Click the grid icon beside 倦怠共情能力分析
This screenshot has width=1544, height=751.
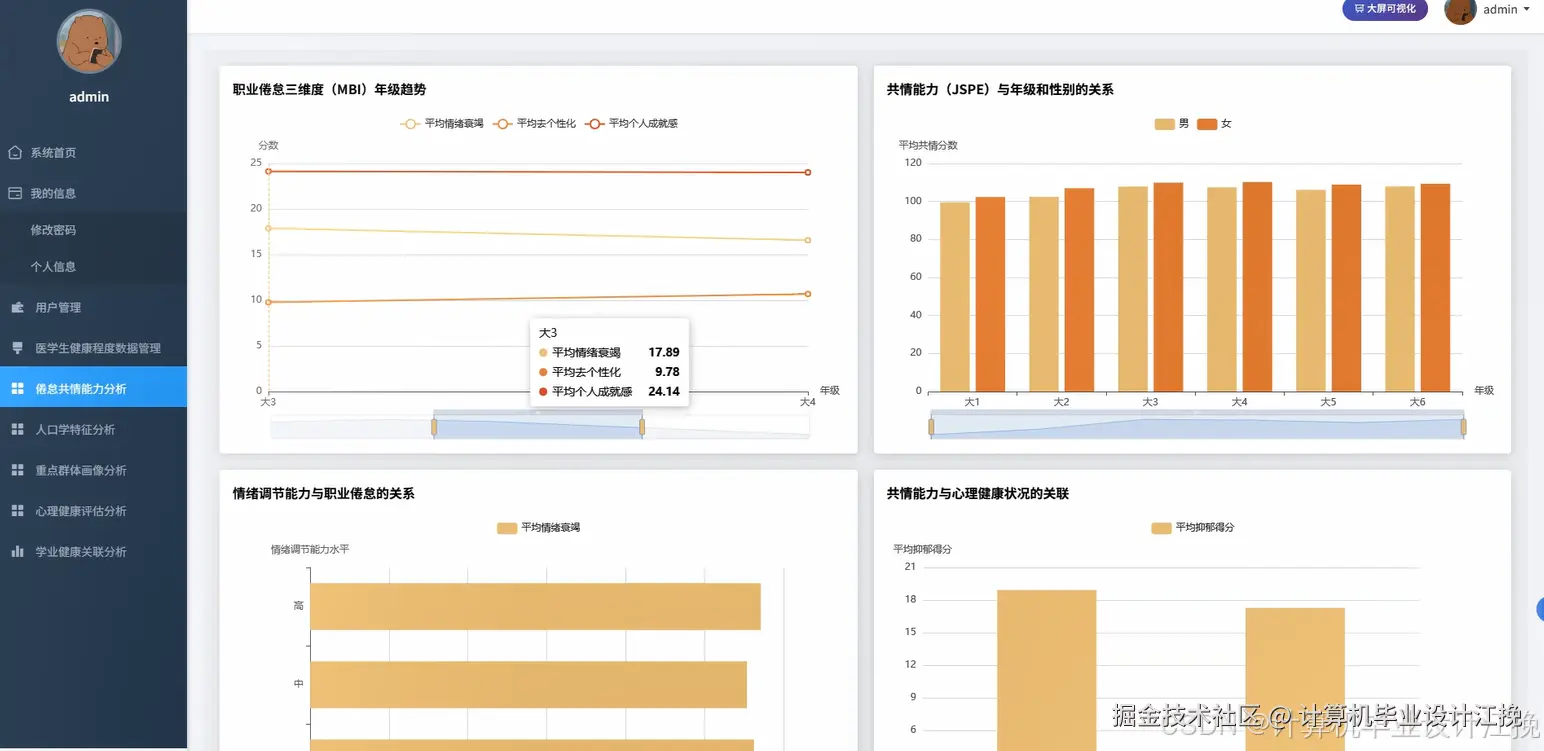(17, 389)
